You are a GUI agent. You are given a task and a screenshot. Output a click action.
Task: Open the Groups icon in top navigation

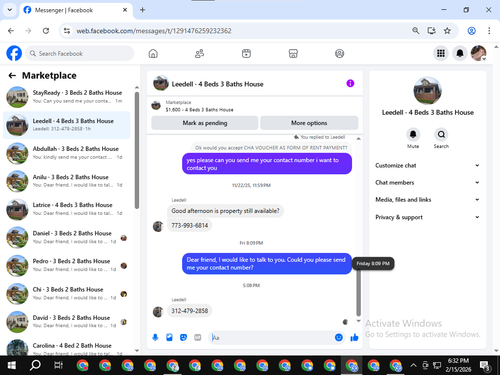339,53
